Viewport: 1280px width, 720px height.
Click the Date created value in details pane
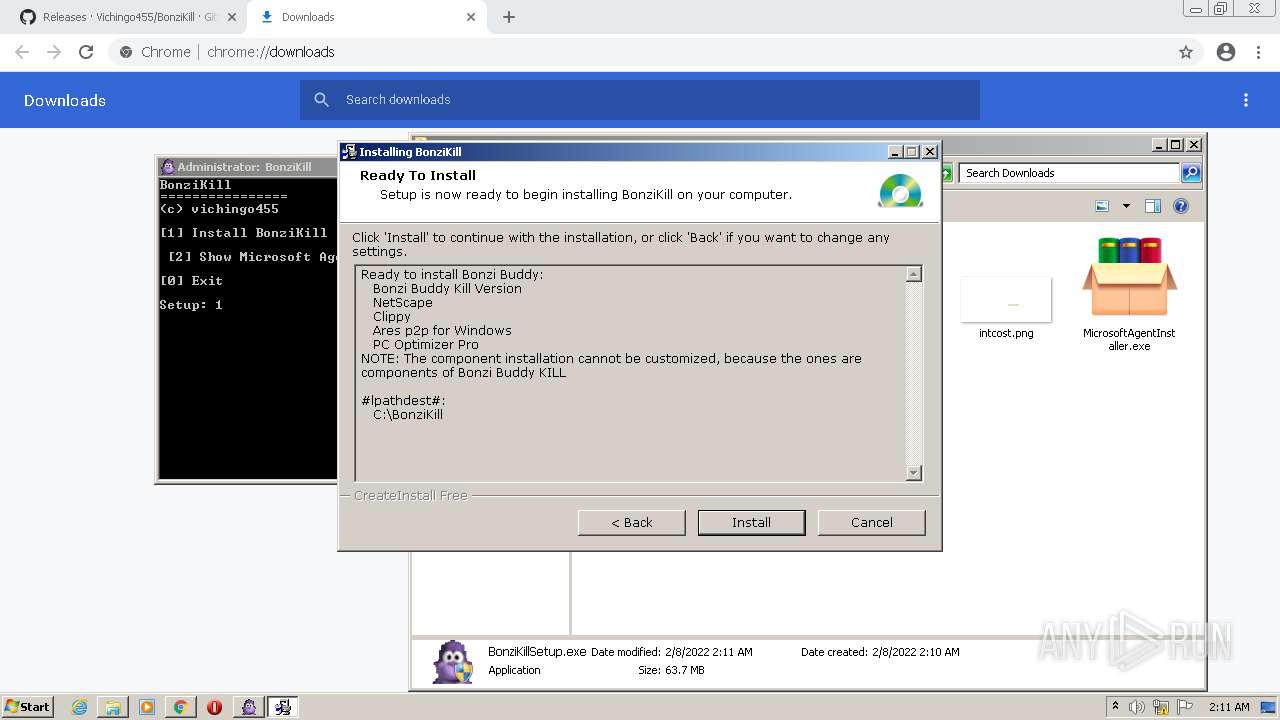click(916, 652)
